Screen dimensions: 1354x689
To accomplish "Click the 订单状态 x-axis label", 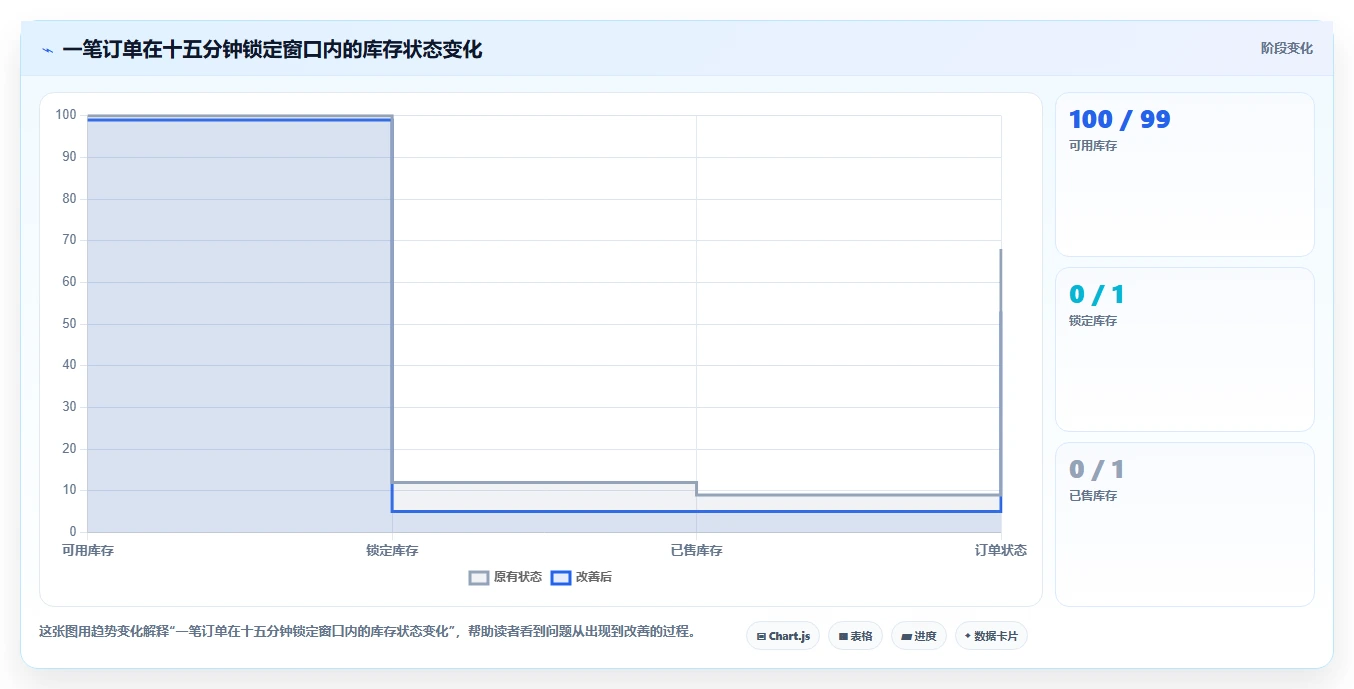I will pos(1001,550).
